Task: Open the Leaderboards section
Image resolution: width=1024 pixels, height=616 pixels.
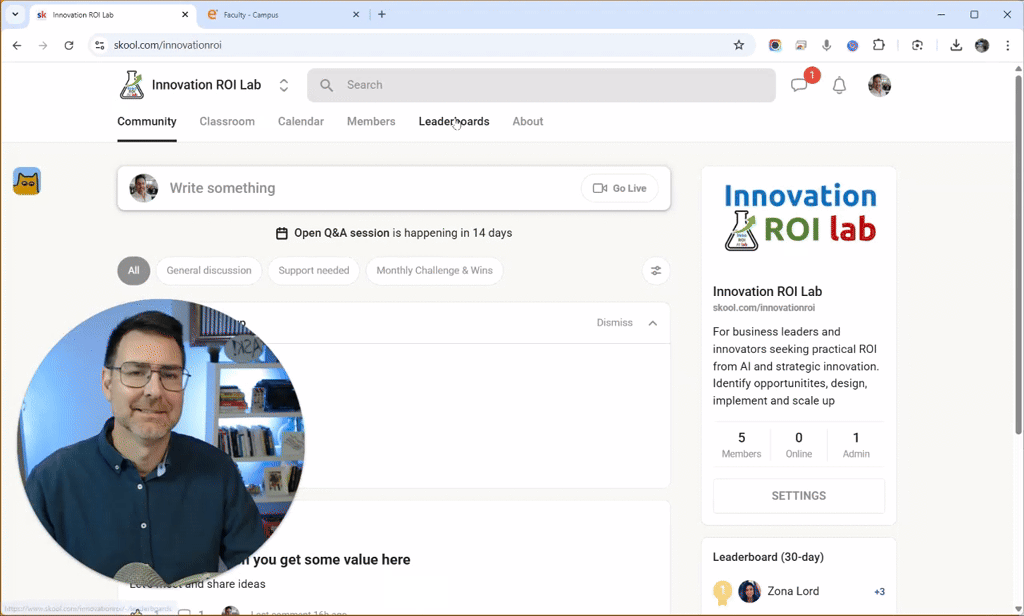Action: tap(454, 121)
